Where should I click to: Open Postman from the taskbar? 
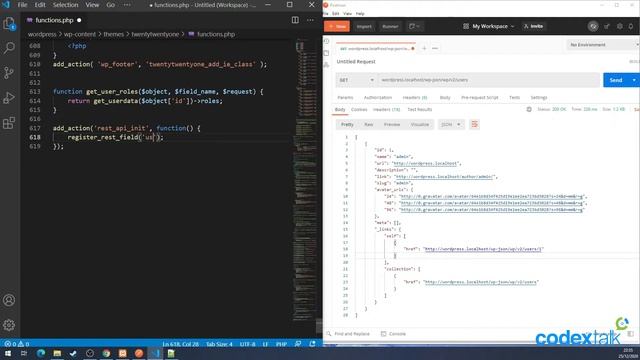[139, 353]
